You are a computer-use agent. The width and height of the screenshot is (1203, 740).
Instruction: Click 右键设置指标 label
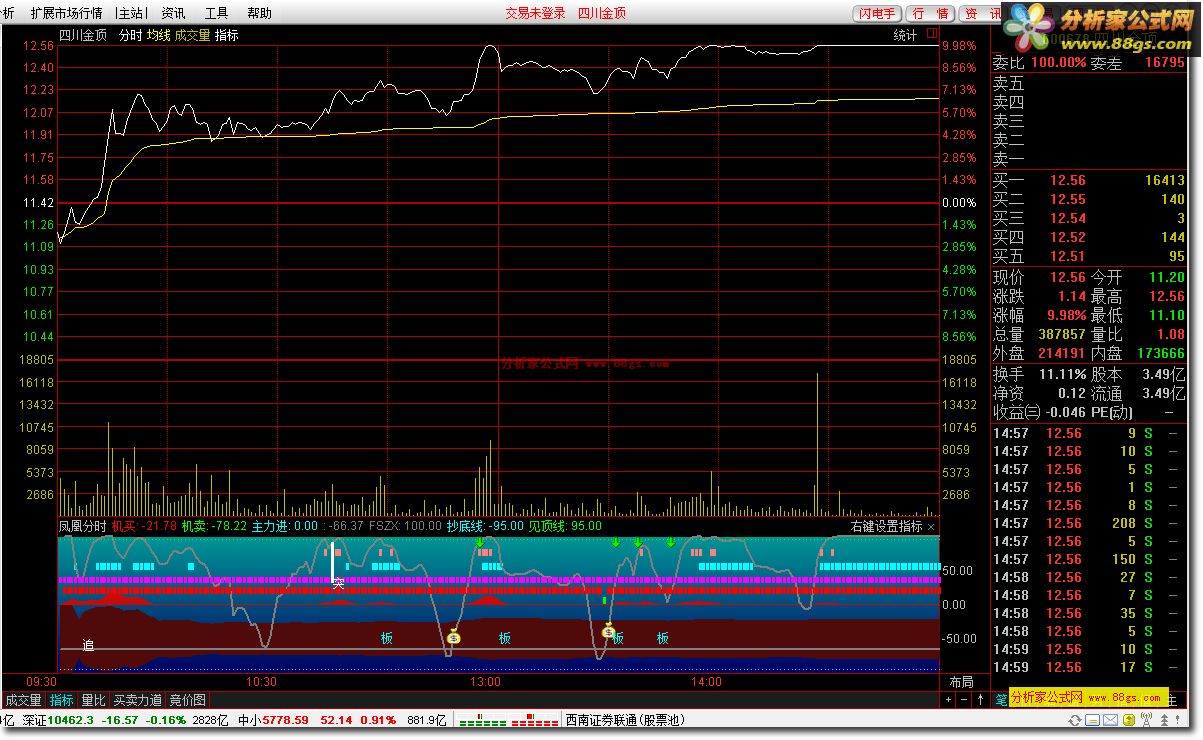pyautogui.click(x=887, y=526)
